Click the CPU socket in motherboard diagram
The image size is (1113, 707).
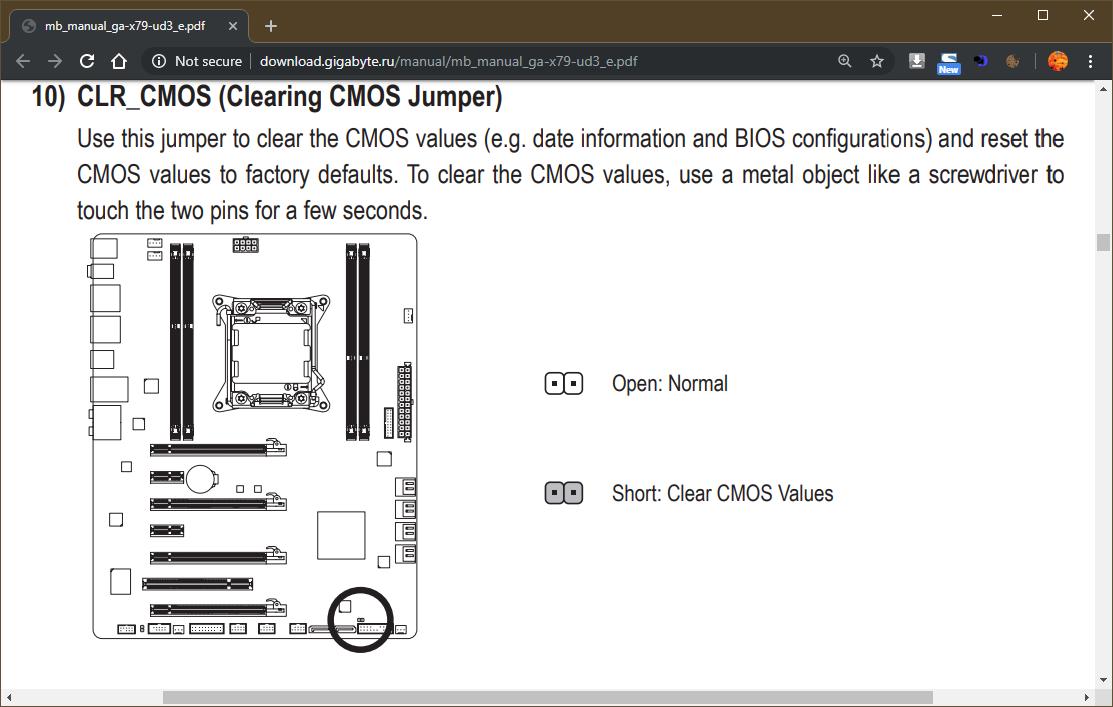(x=270, y=354)
